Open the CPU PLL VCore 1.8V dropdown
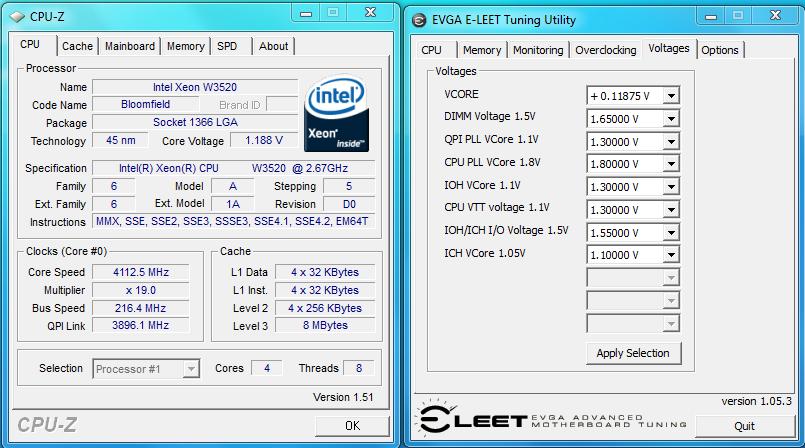The image size is (805, 448). (x=671, y=164)
